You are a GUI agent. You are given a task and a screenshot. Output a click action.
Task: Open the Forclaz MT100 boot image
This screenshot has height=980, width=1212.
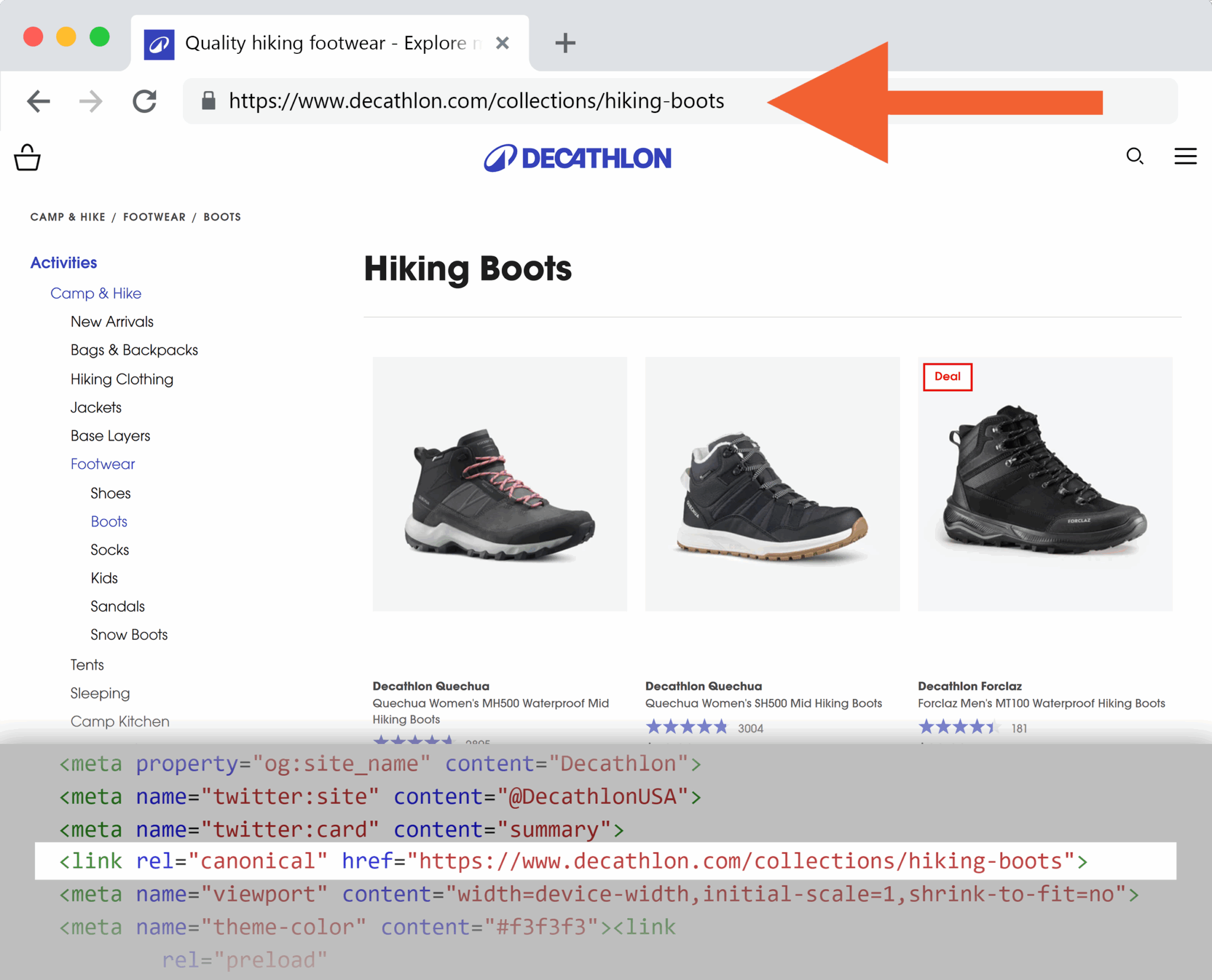pos(1045,484)
